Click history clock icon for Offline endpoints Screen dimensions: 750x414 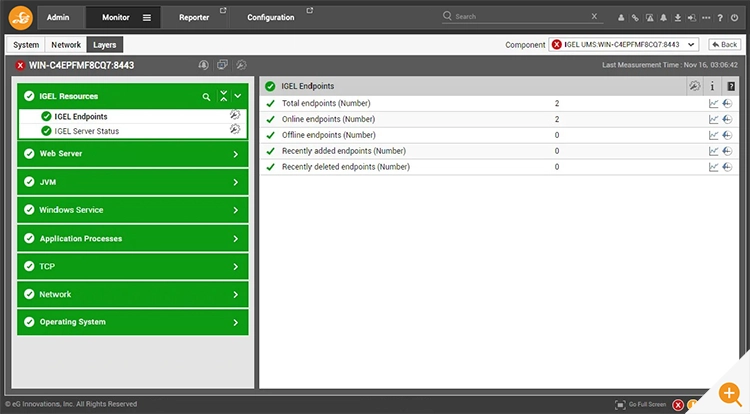pos(728,135)
